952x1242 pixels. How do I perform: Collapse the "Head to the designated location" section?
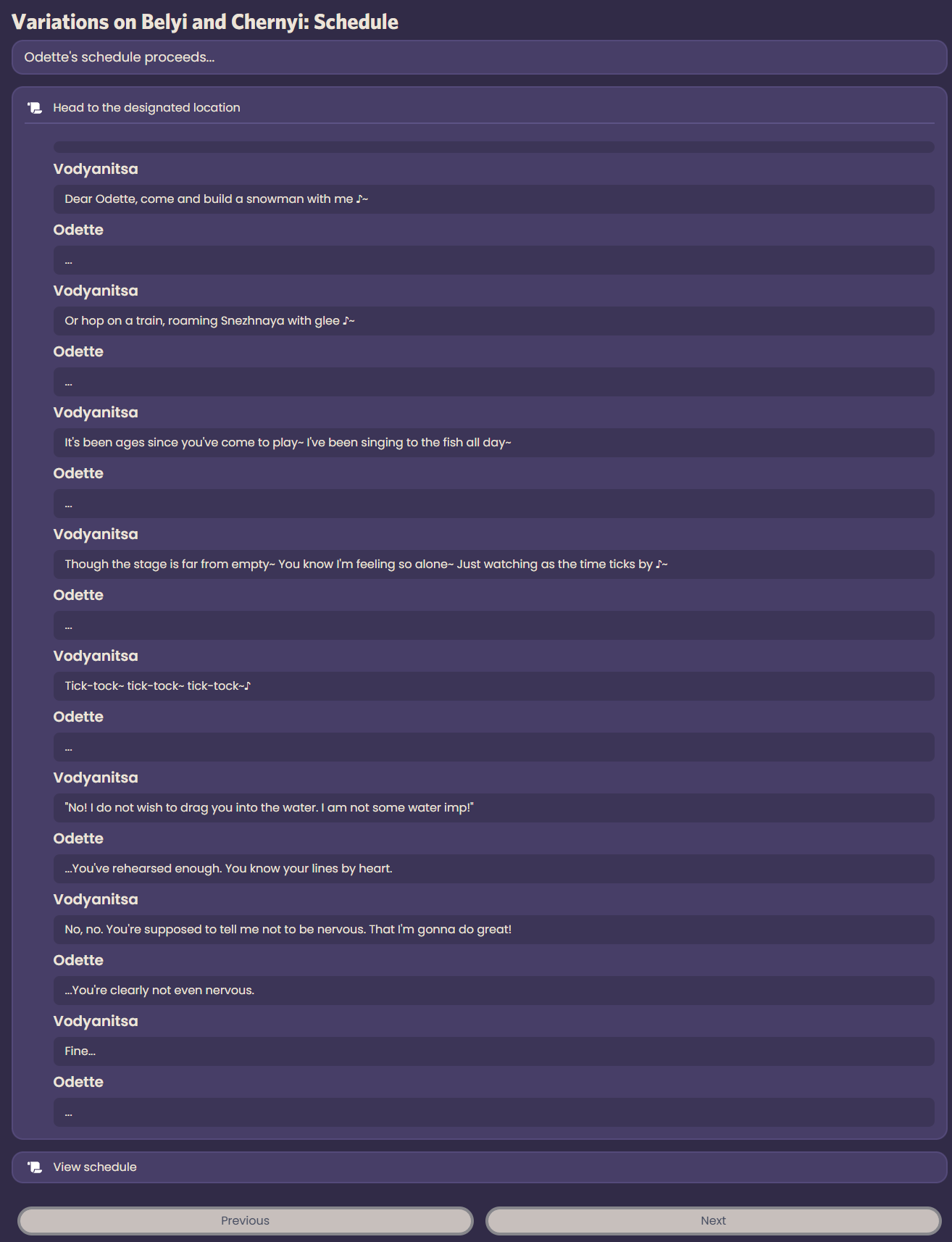point(479,107)
